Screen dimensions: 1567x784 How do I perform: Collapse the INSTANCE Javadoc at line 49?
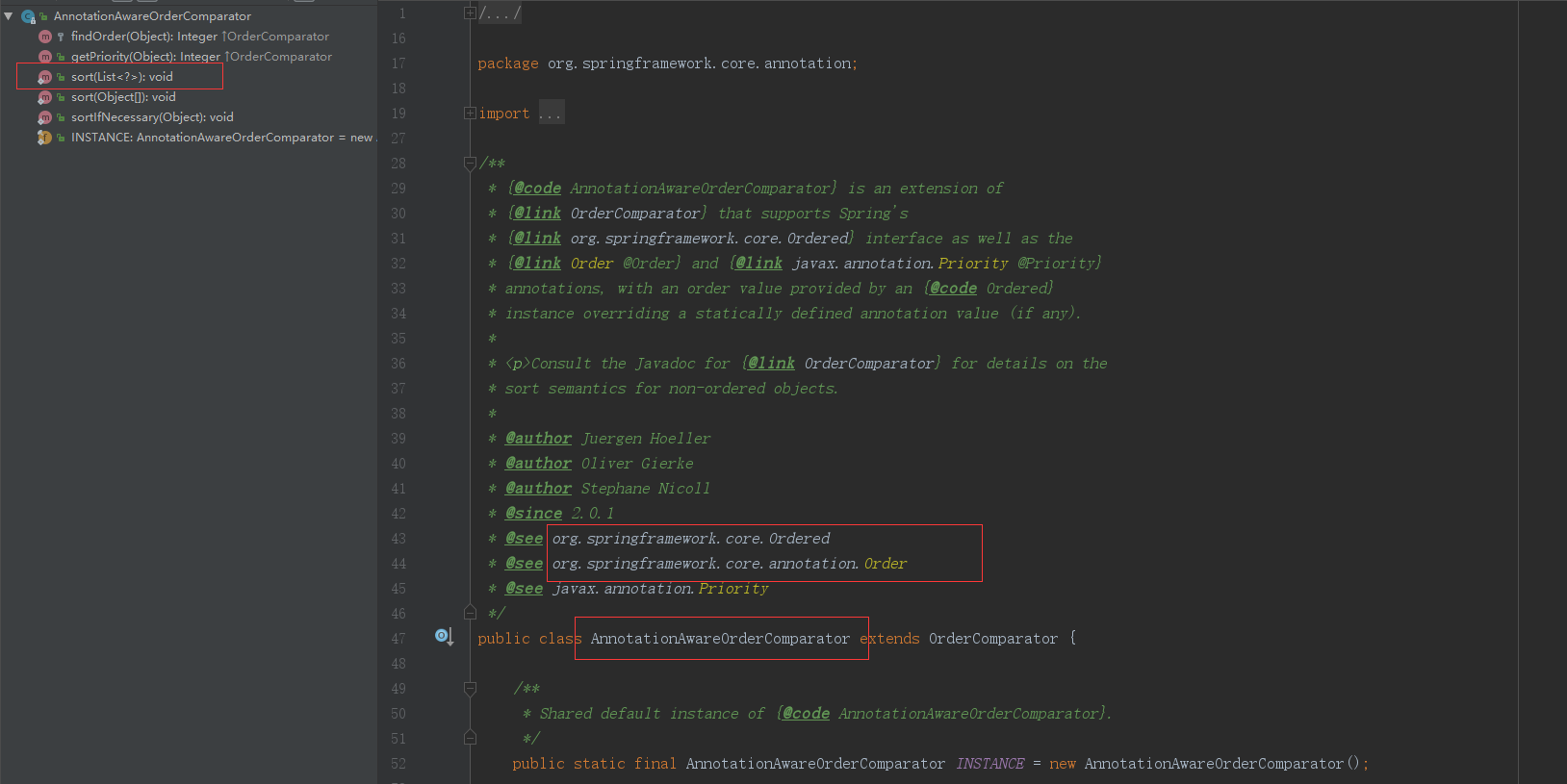pos(470,689)
